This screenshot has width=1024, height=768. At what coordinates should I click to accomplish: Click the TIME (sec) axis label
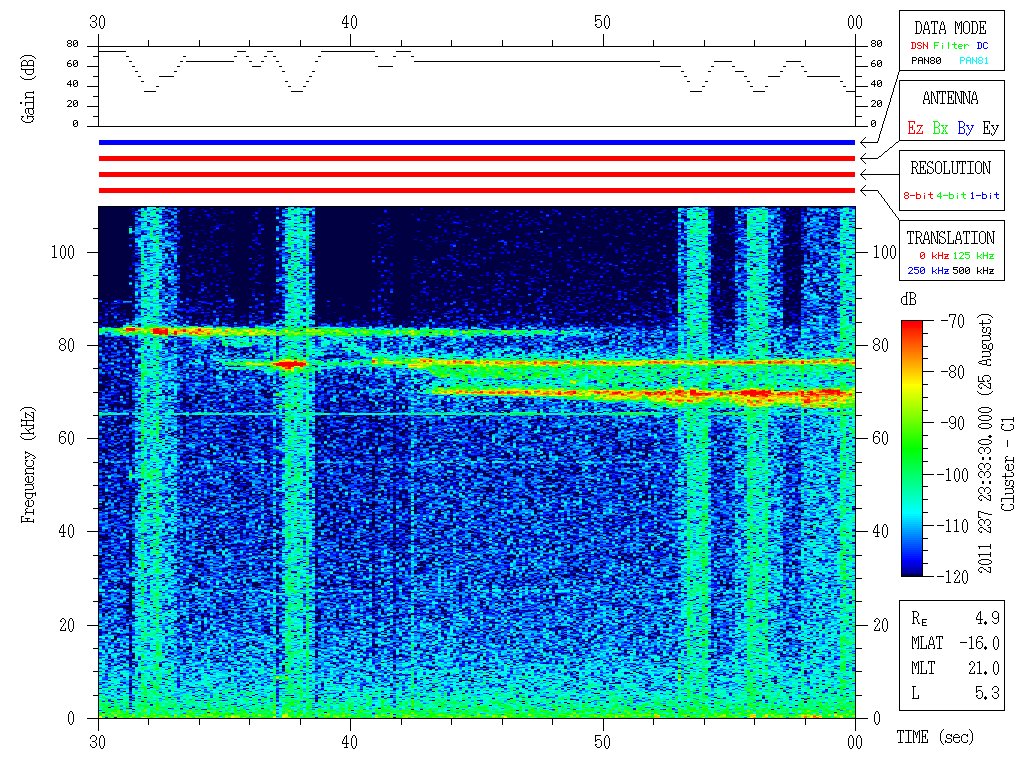[x=934, y=738]
